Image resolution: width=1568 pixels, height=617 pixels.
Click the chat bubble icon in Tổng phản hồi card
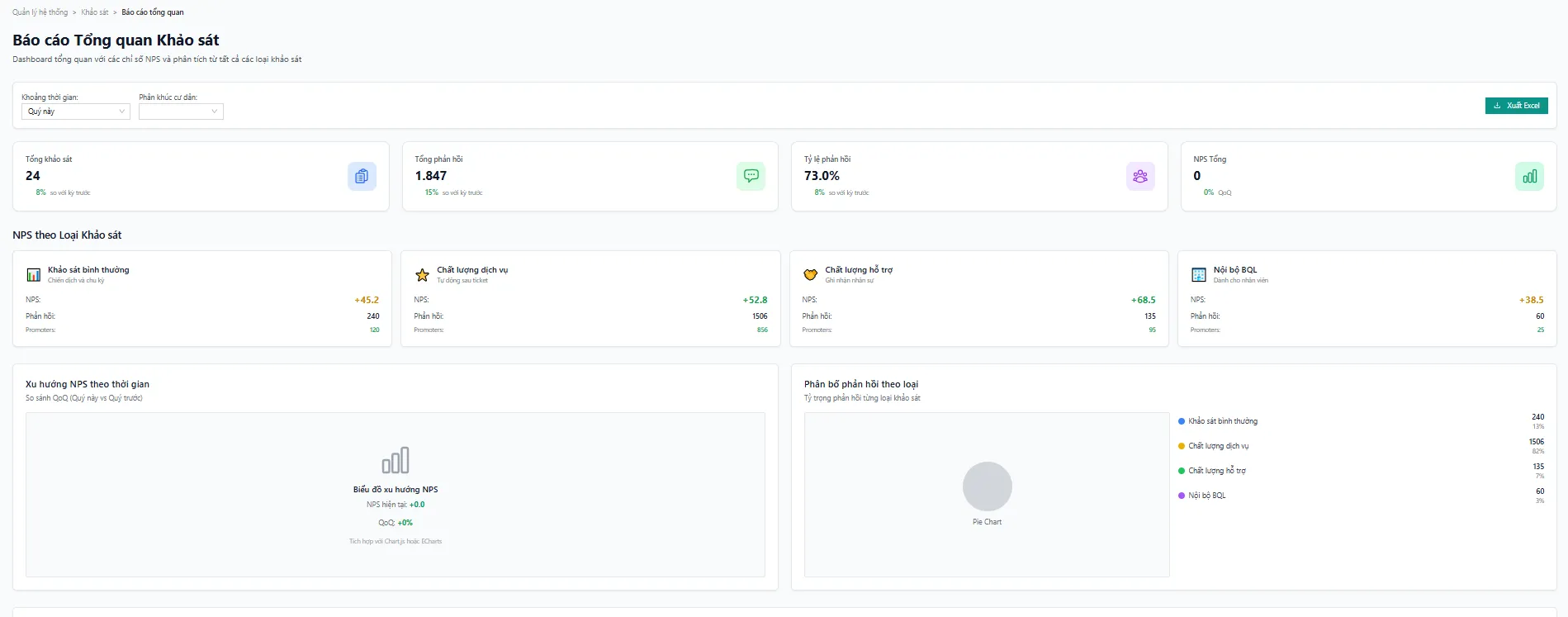coord(751,176)
